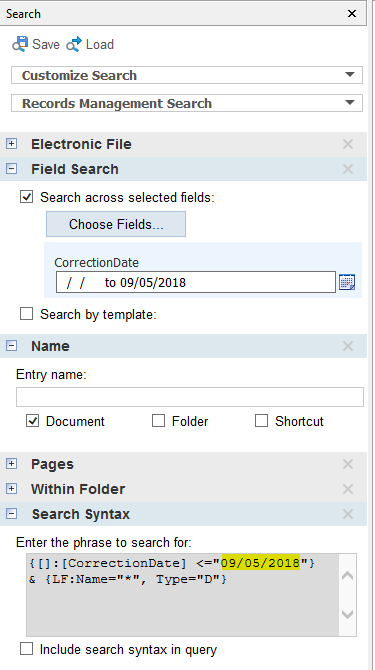
Task: Click the Choose Fields button
Action: click(x=116, y=224)
